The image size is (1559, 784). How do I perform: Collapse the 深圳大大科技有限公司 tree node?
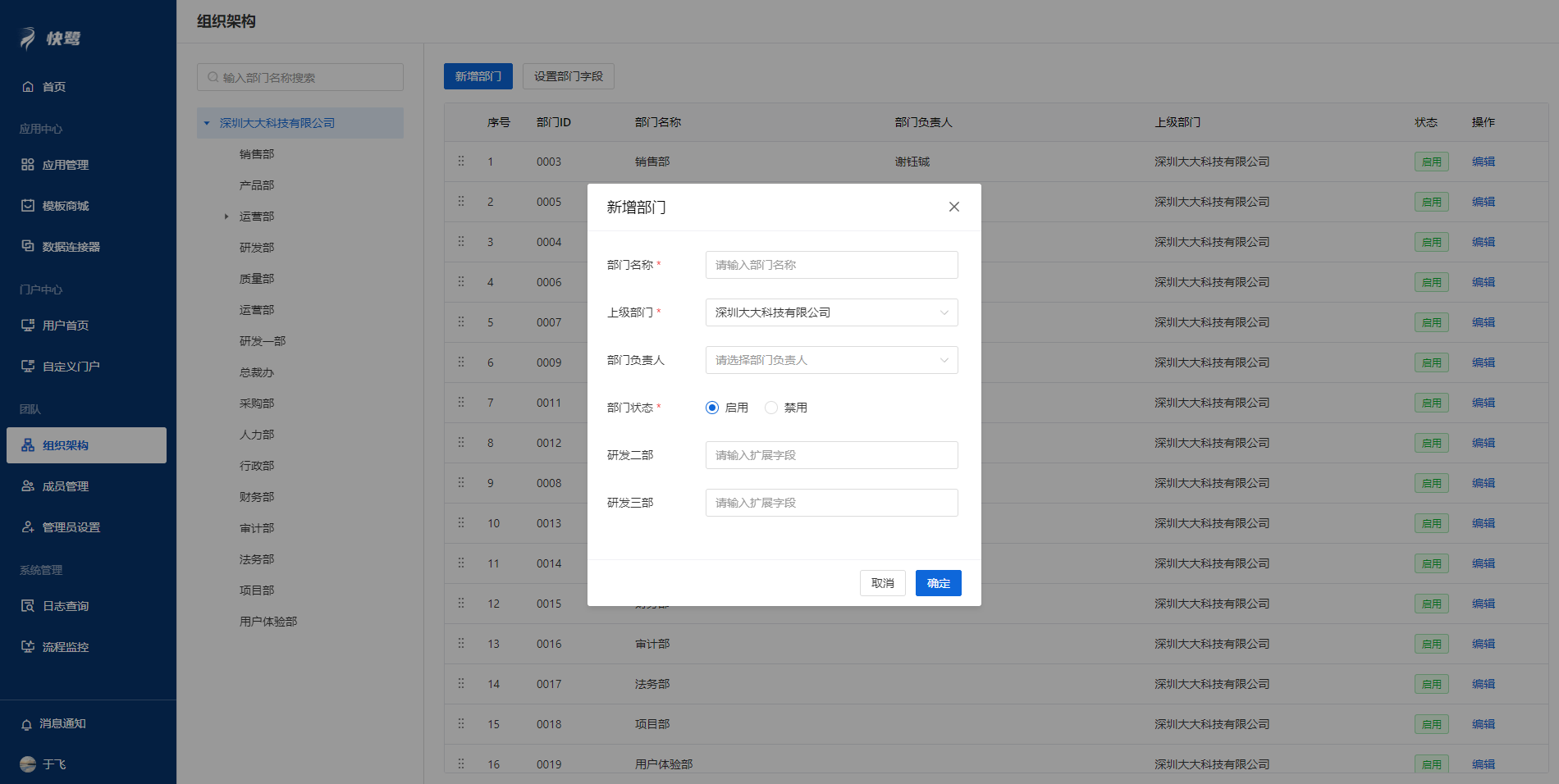207,123
